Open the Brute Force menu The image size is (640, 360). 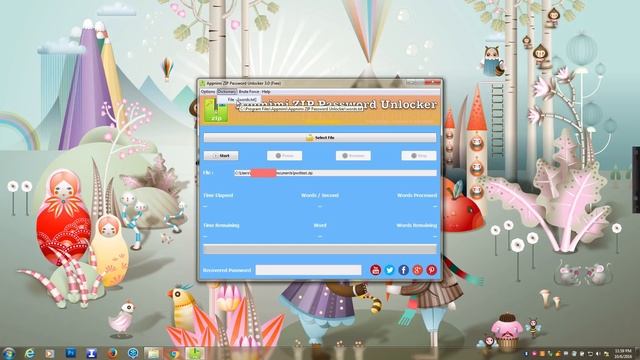coord(249,92)
